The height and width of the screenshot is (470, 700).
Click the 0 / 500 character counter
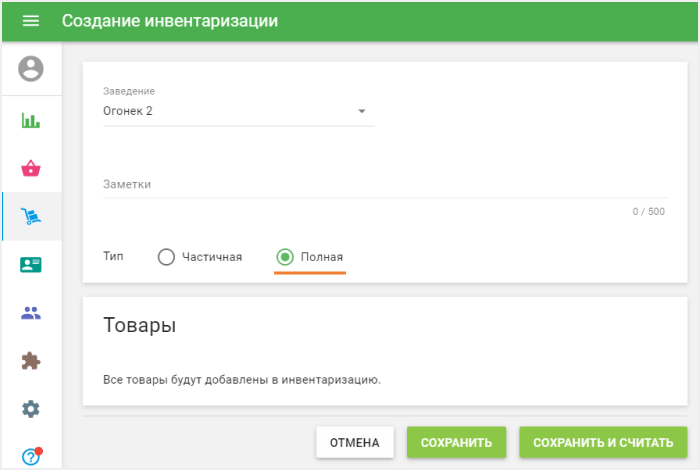pyautogui.click(x=648, y=212)
